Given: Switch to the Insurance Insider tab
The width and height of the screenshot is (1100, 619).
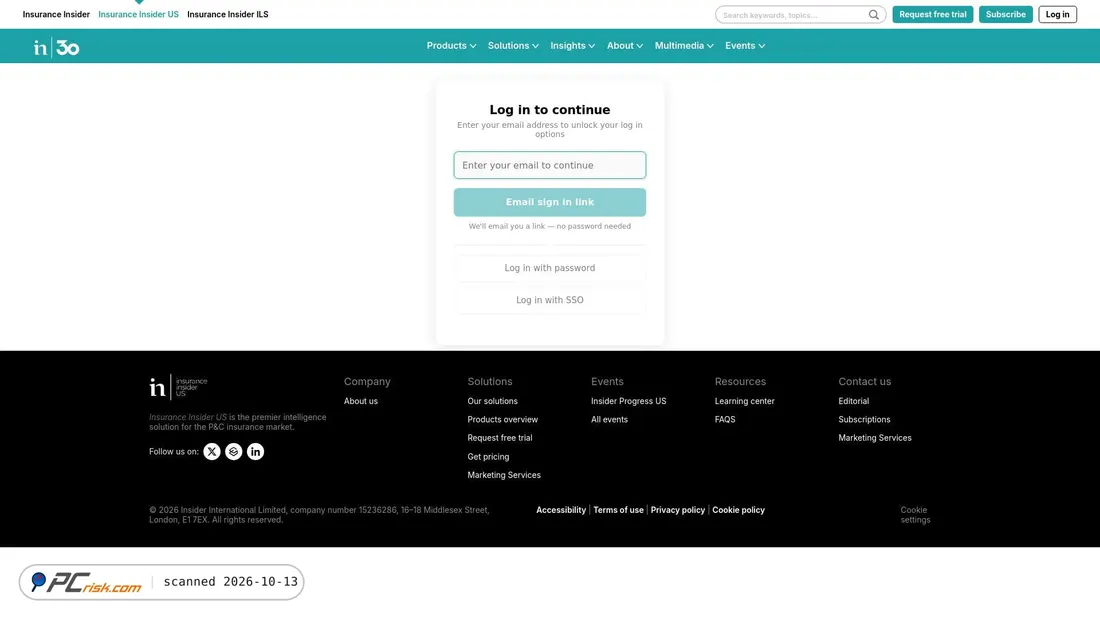Looking at the screenshot, I should coord(56,15).
